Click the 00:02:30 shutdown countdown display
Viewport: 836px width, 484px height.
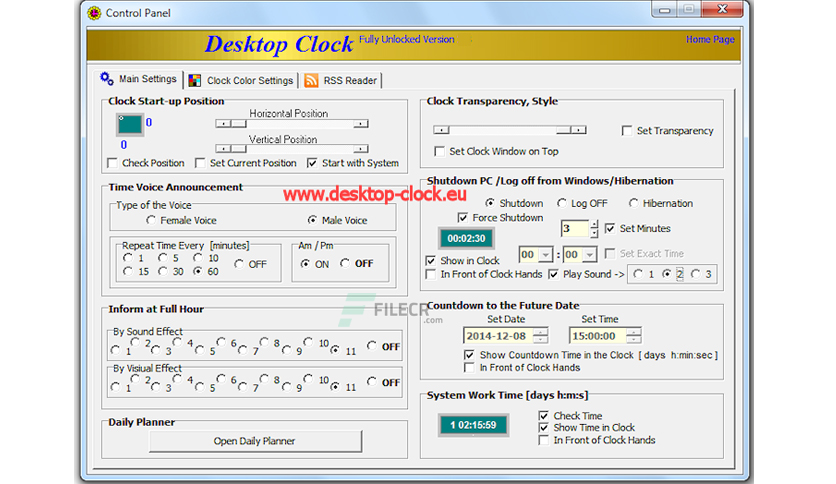(x=467, y=238)
